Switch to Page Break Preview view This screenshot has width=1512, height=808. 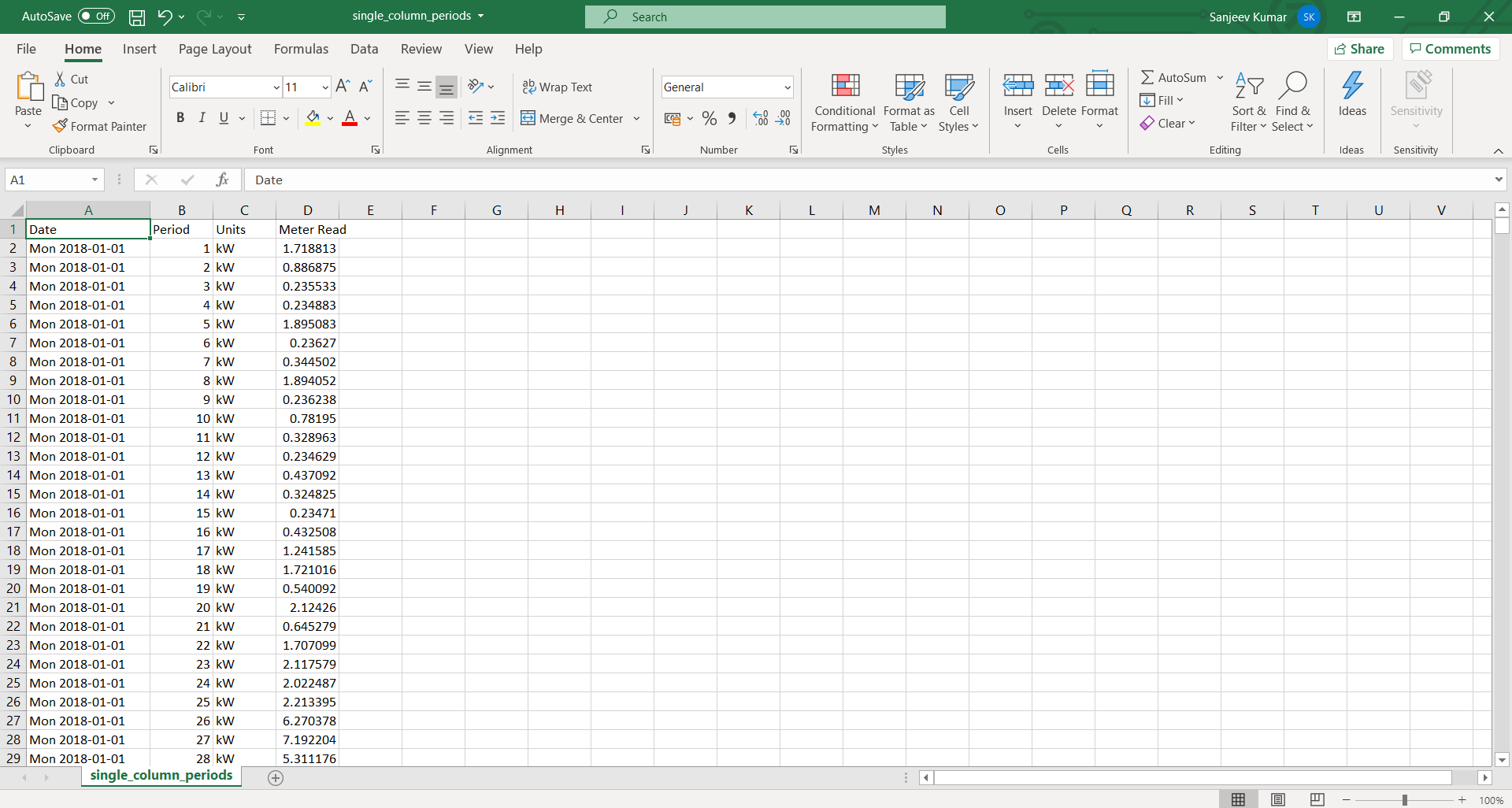coord(1317,799)
